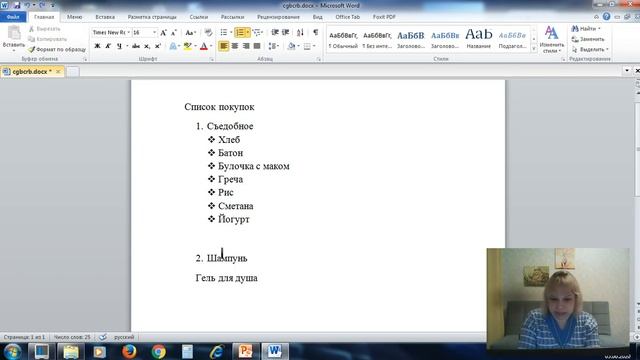Apply bold formatting (Ж)
This screenshot has height=360, width=640.
[x=97, y=46]
